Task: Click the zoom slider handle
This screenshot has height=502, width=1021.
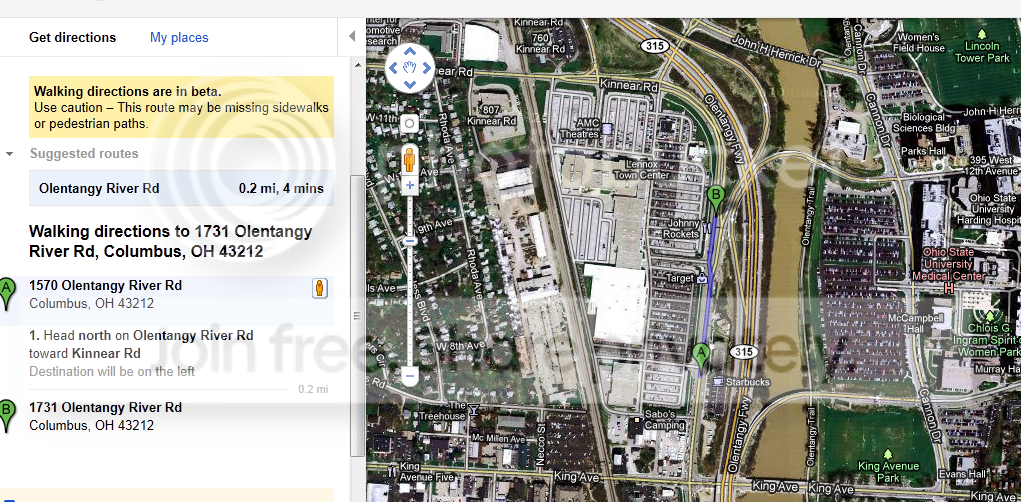Action: click(x=409, y=241)
